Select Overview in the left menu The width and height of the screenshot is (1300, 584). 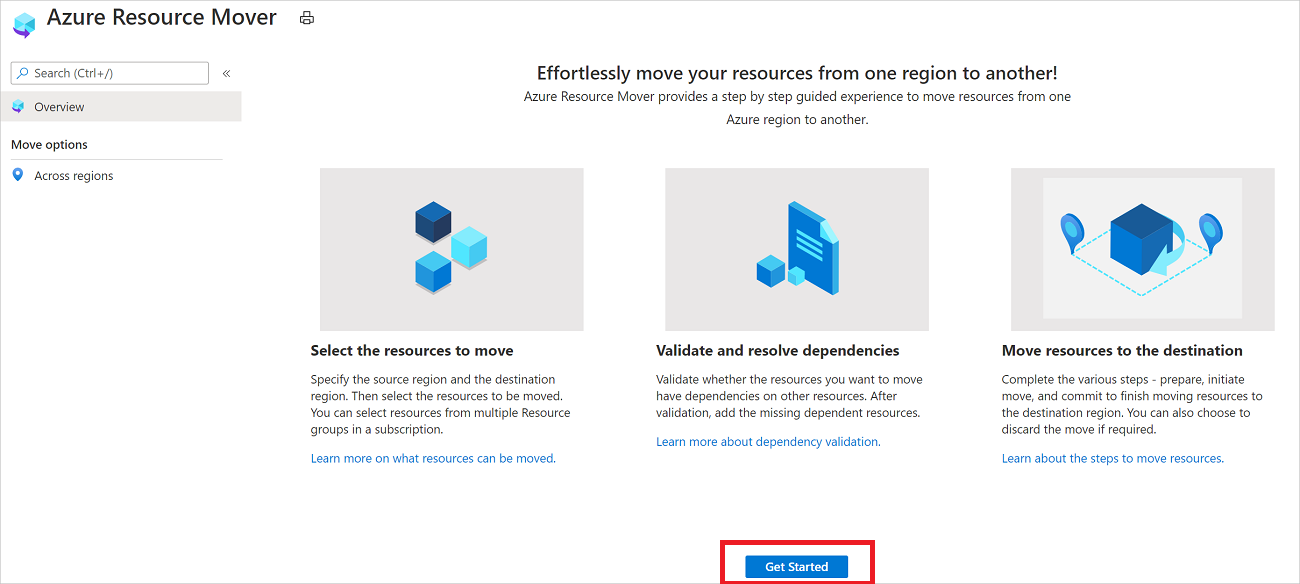121,107
